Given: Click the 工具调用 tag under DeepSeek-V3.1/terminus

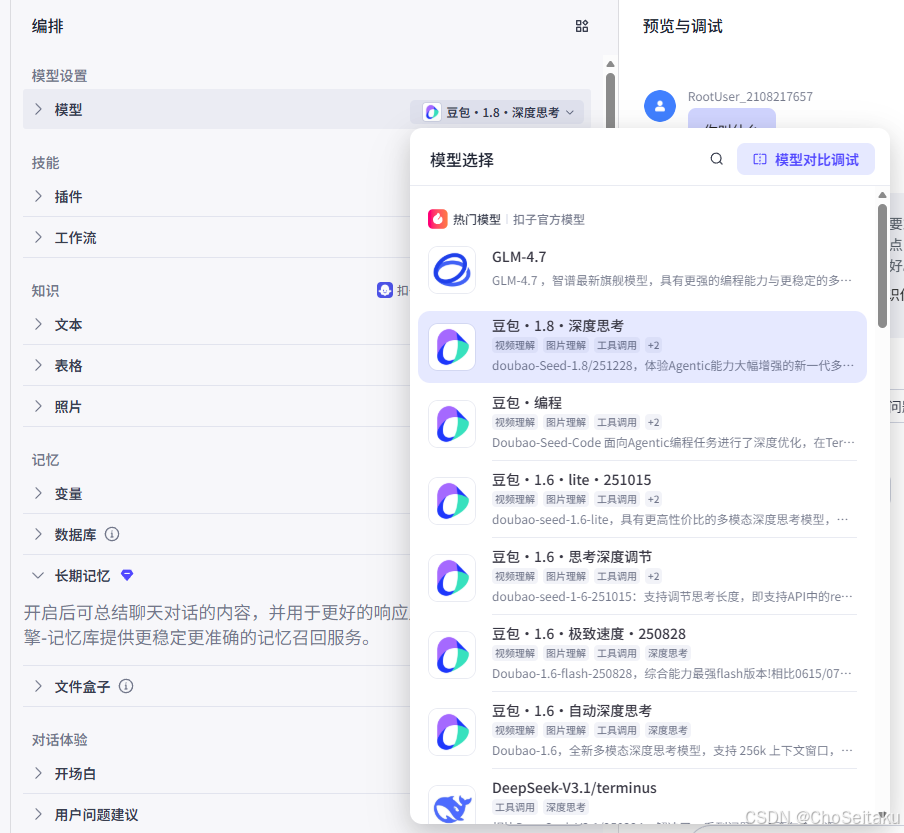Looking at the screenshot, I should 515,807.
